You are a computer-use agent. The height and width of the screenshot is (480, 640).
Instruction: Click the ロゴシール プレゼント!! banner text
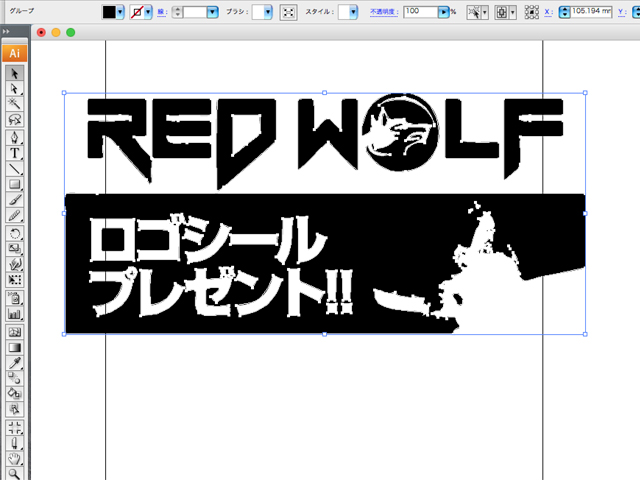coord(221,266)
